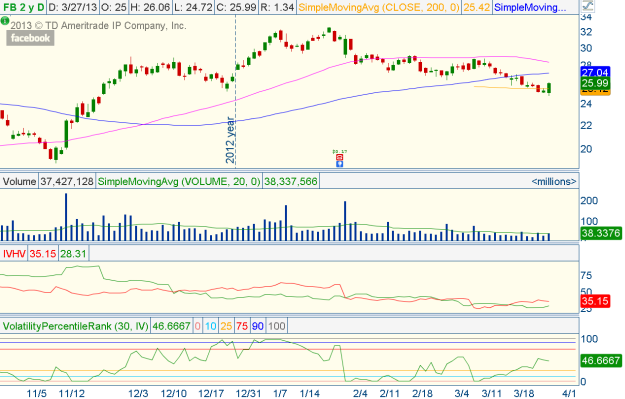The height and width of the screenshot is (399, 625).
Task: Click the green info circle icon
Action: [4, 20]
